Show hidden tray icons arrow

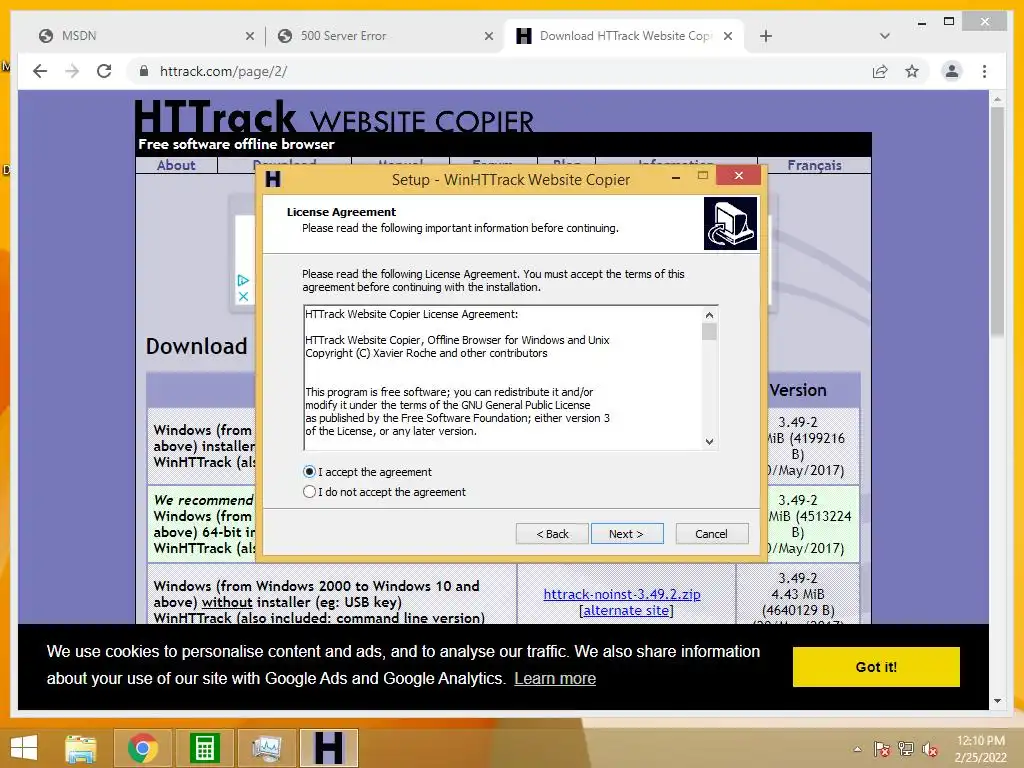[x=857, y=749]
